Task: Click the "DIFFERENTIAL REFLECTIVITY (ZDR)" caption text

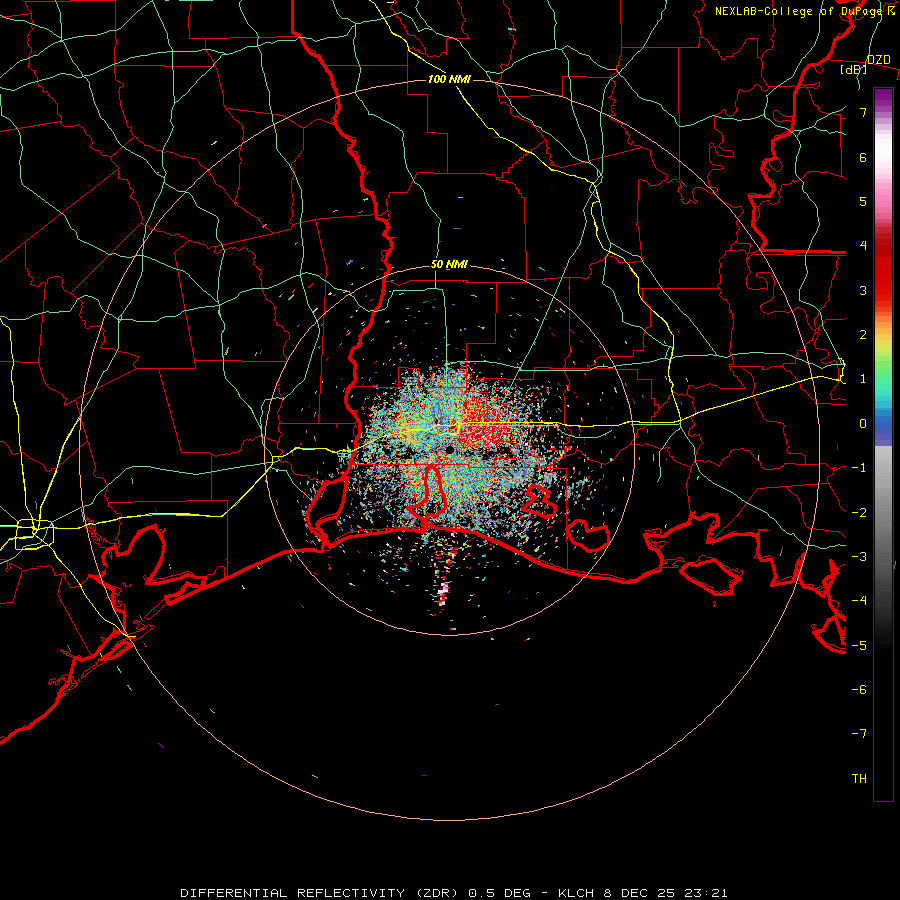Action: click(320, 893)
